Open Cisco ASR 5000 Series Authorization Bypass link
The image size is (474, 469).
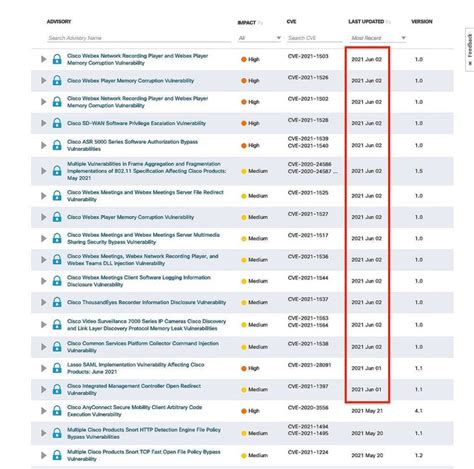132,145
